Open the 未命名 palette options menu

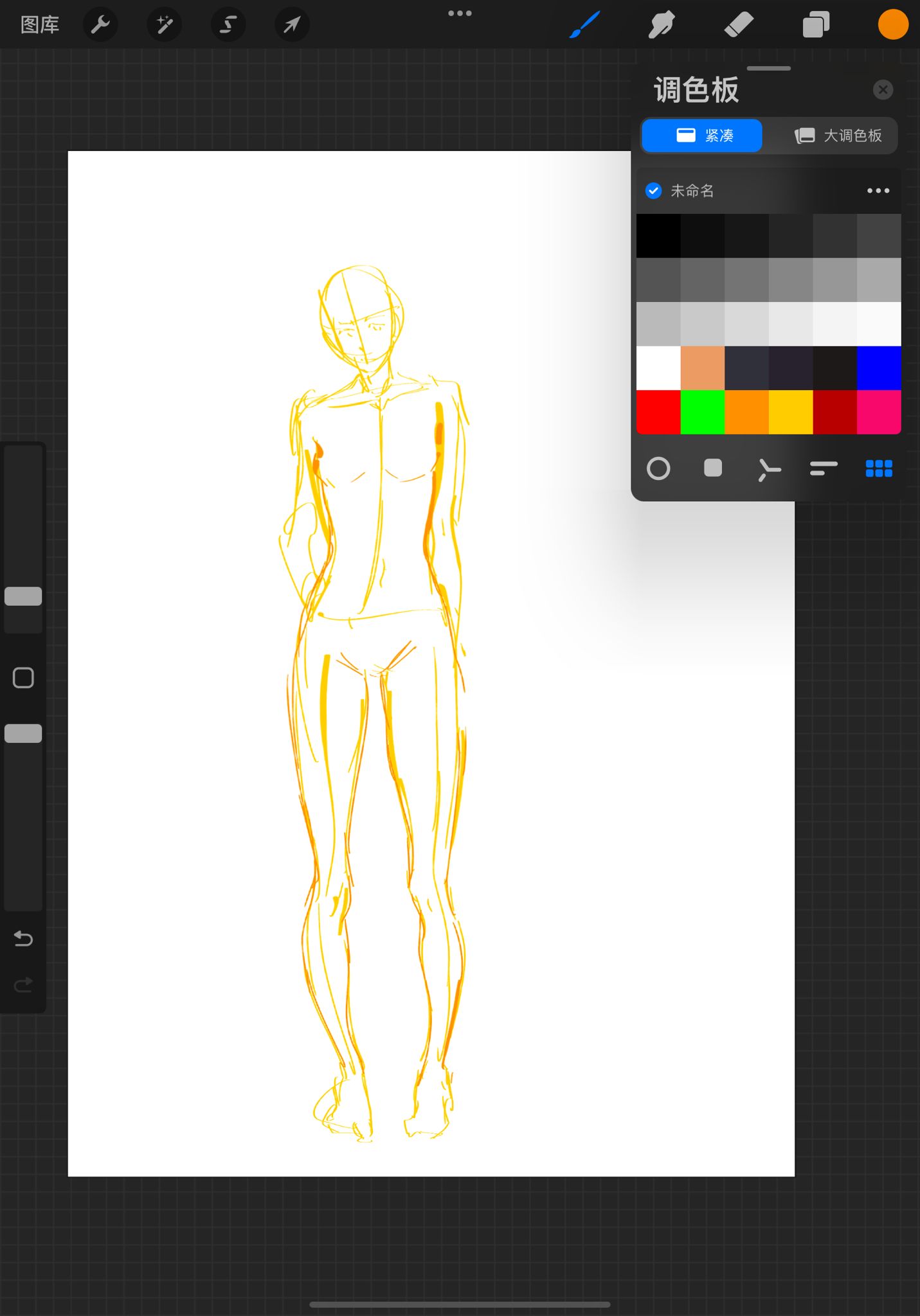pos(878,191)
